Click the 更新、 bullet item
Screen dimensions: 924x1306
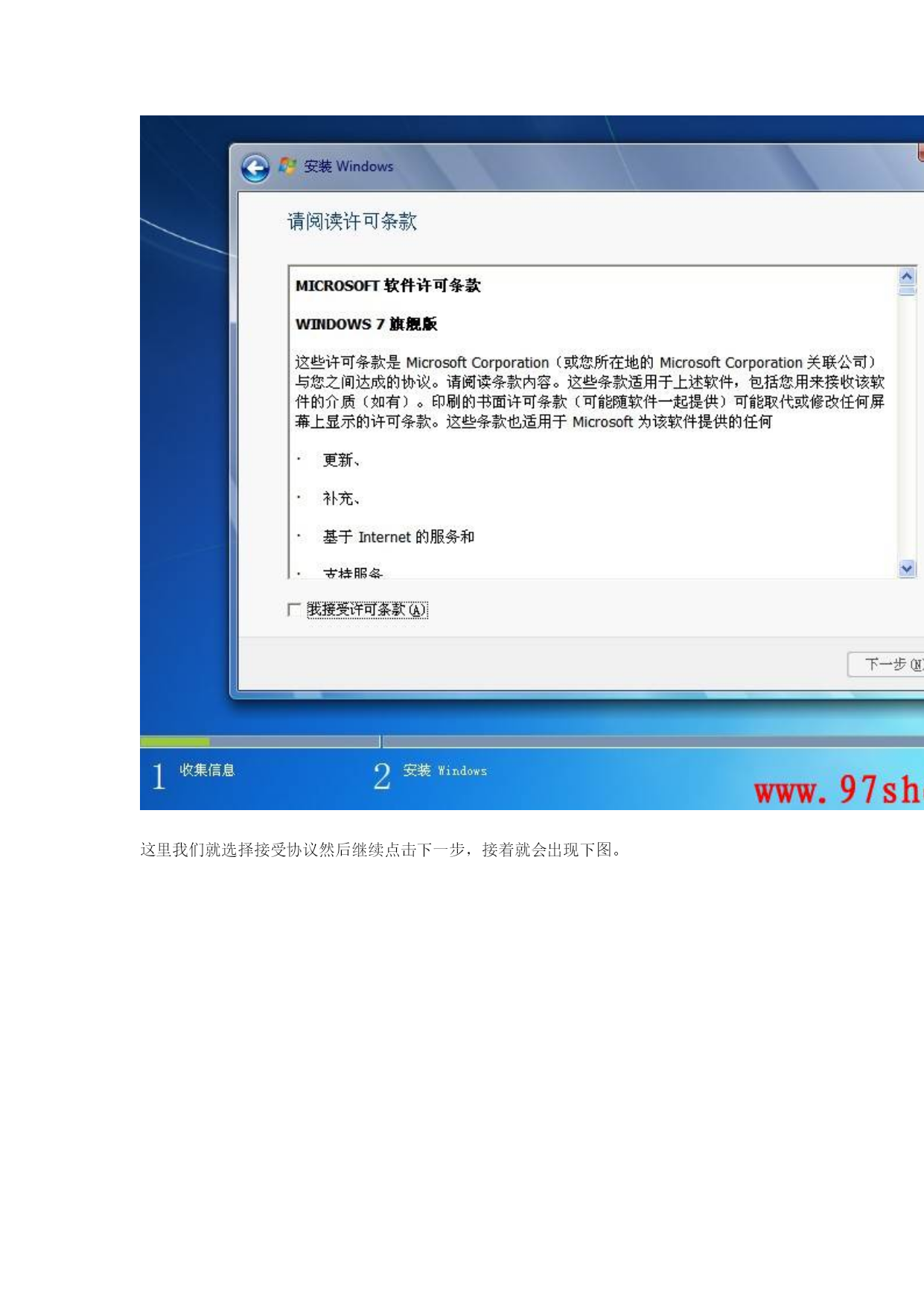[341, 460]
